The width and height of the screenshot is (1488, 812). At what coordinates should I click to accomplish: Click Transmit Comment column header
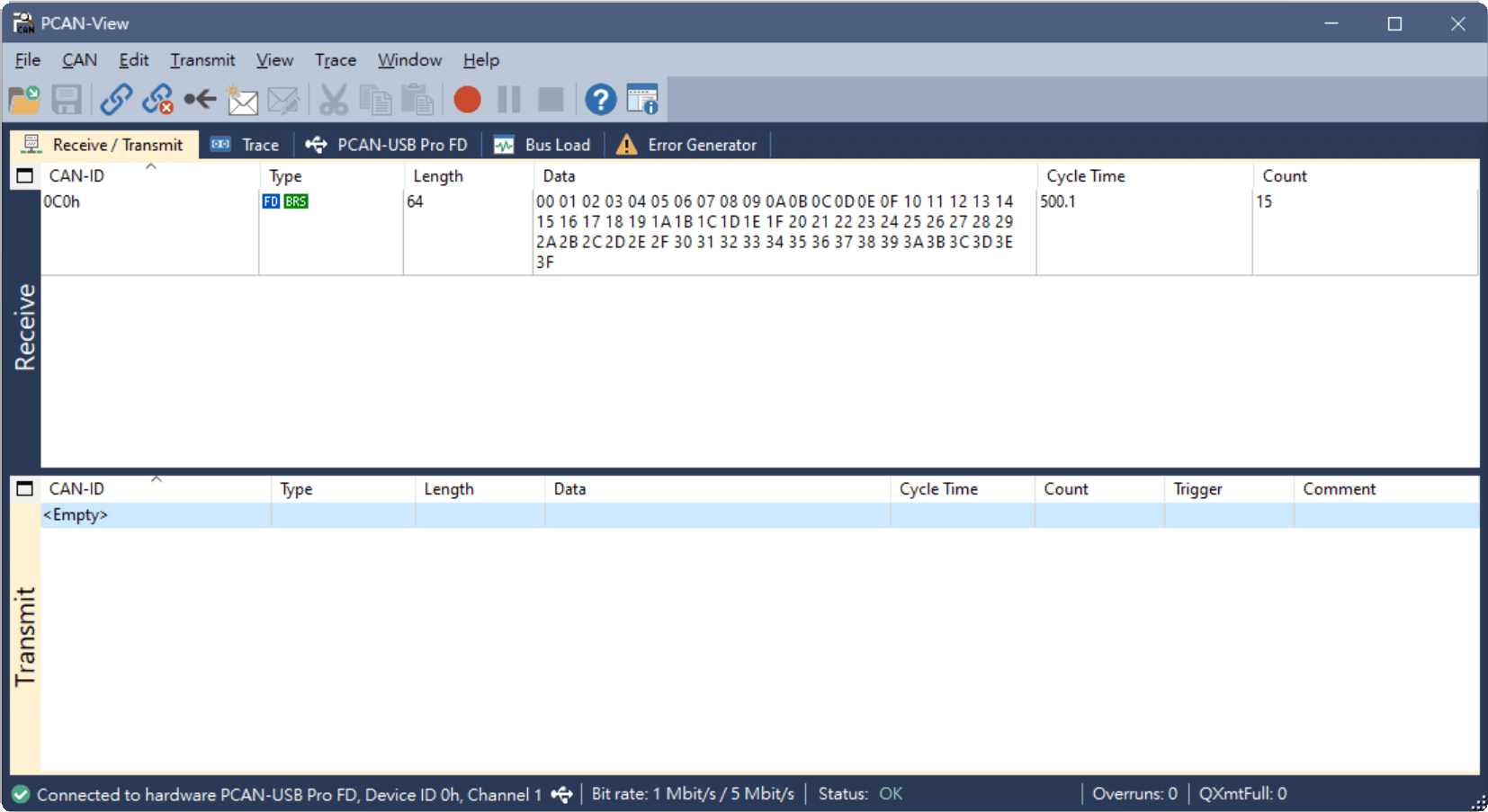point(1386,489)
